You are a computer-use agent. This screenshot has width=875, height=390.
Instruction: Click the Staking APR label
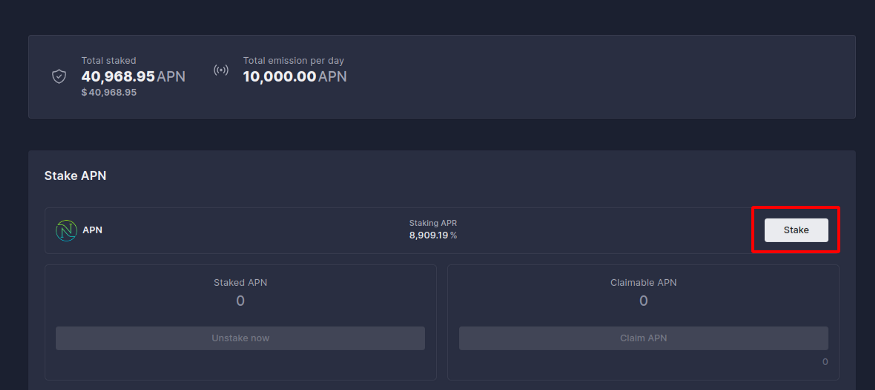click(433, 223)
